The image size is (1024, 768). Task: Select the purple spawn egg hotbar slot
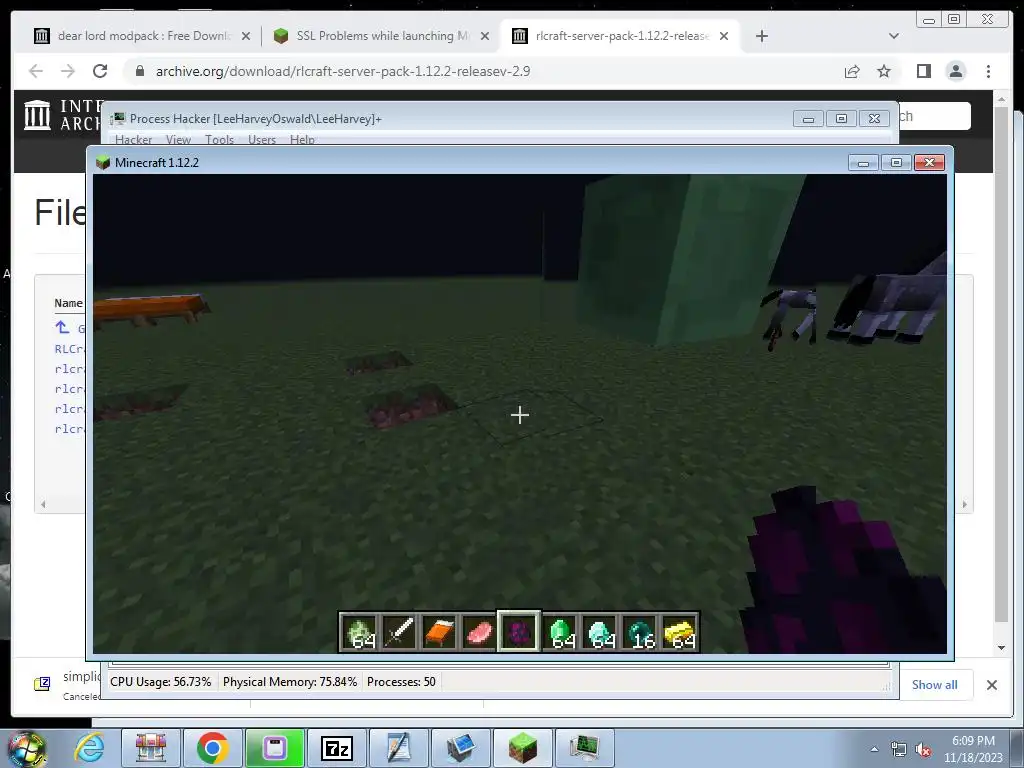[x=519, y=632]
